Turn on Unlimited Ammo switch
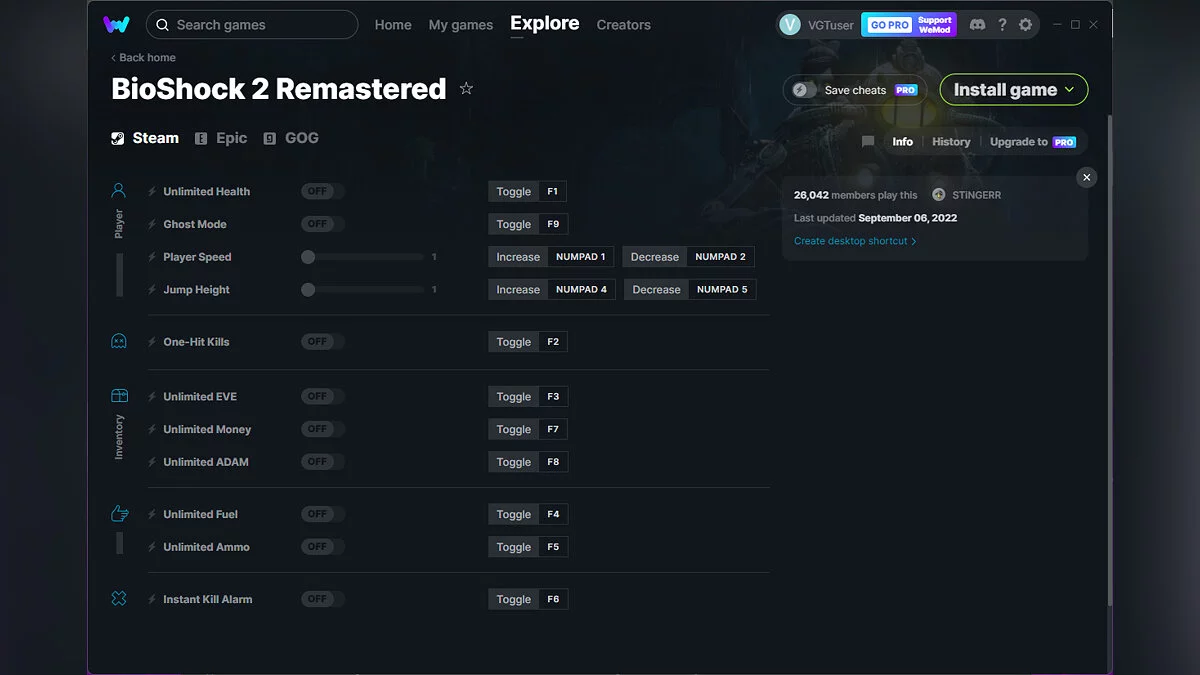Image resolution: width=1200 pixels, height=675 pixels. (323, 546)
